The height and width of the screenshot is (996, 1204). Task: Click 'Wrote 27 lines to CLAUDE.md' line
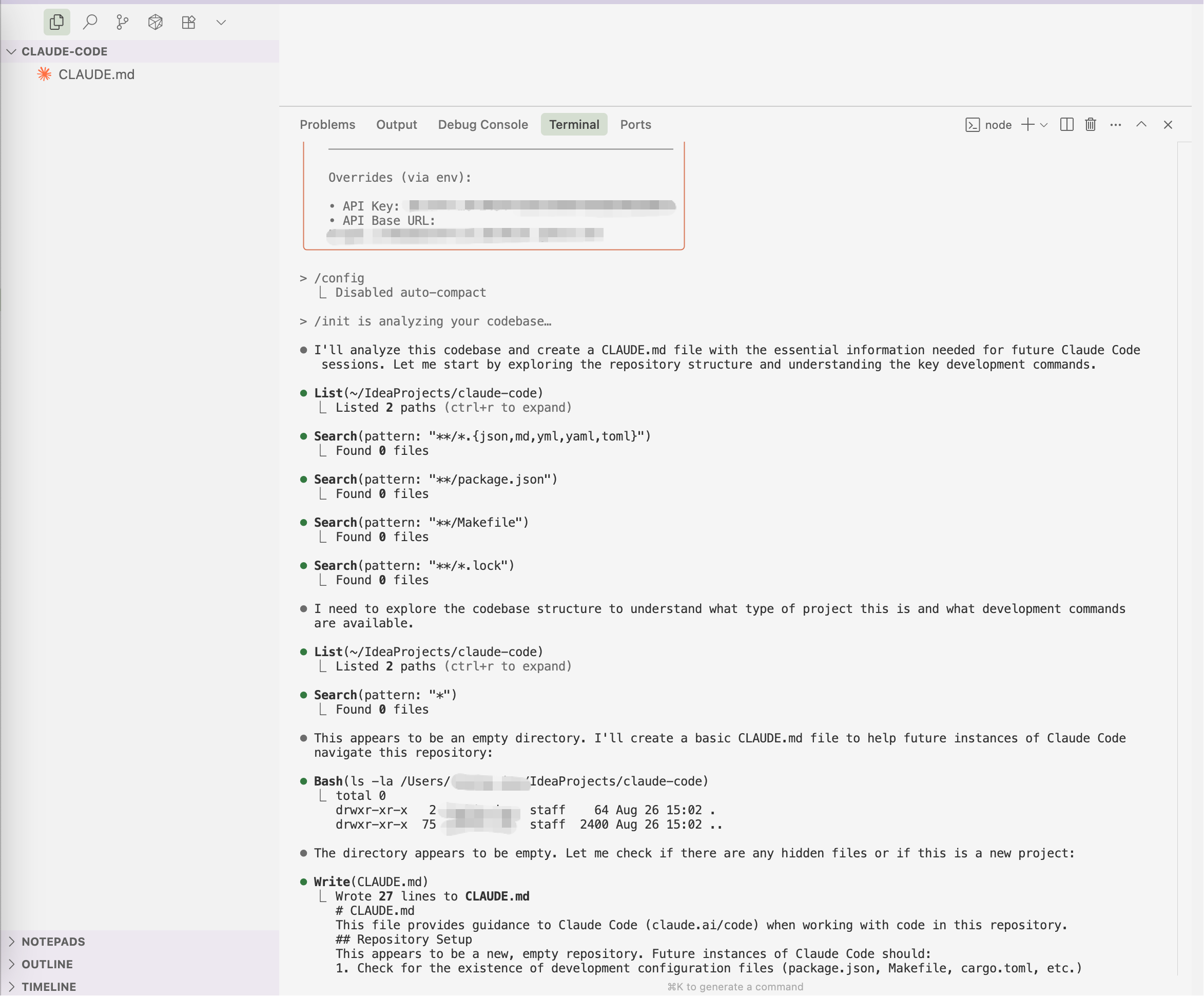point(432,896)
